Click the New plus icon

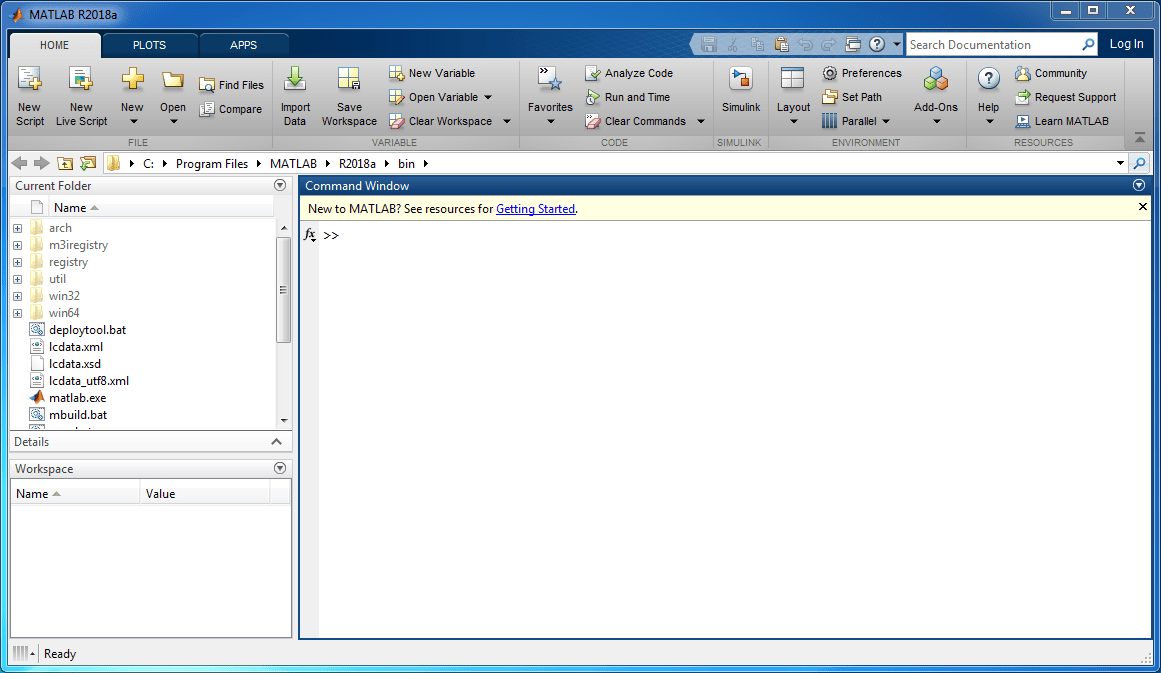133,79
